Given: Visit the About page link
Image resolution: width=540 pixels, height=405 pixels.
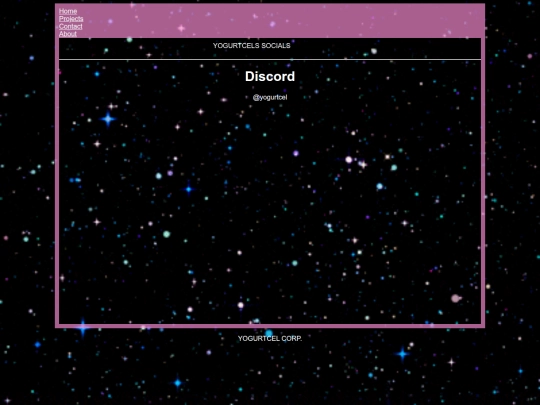Looking at the screenshot, I should [68, 34].
